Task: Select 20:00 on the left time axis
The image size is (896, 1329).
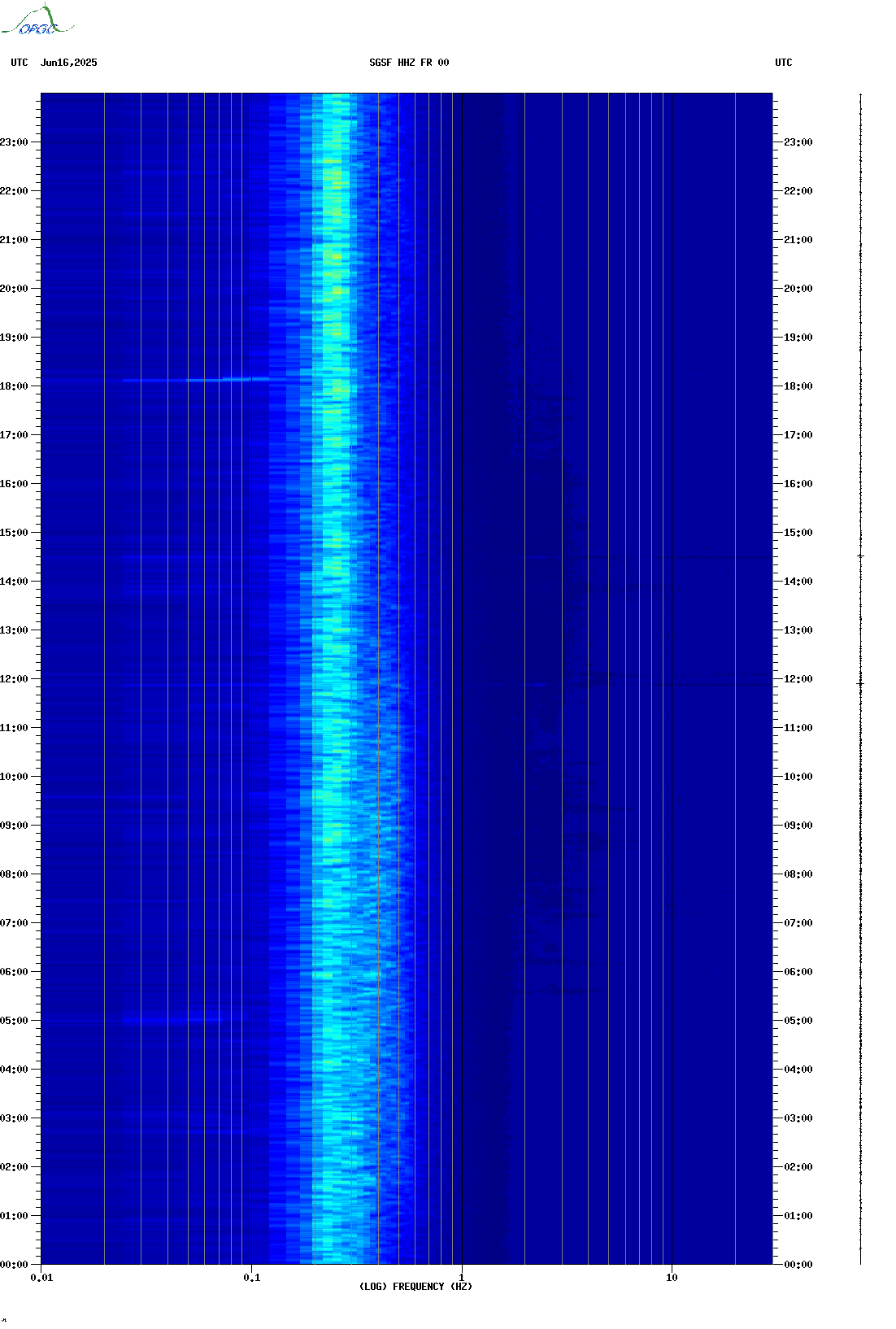Action: [14, 289]
